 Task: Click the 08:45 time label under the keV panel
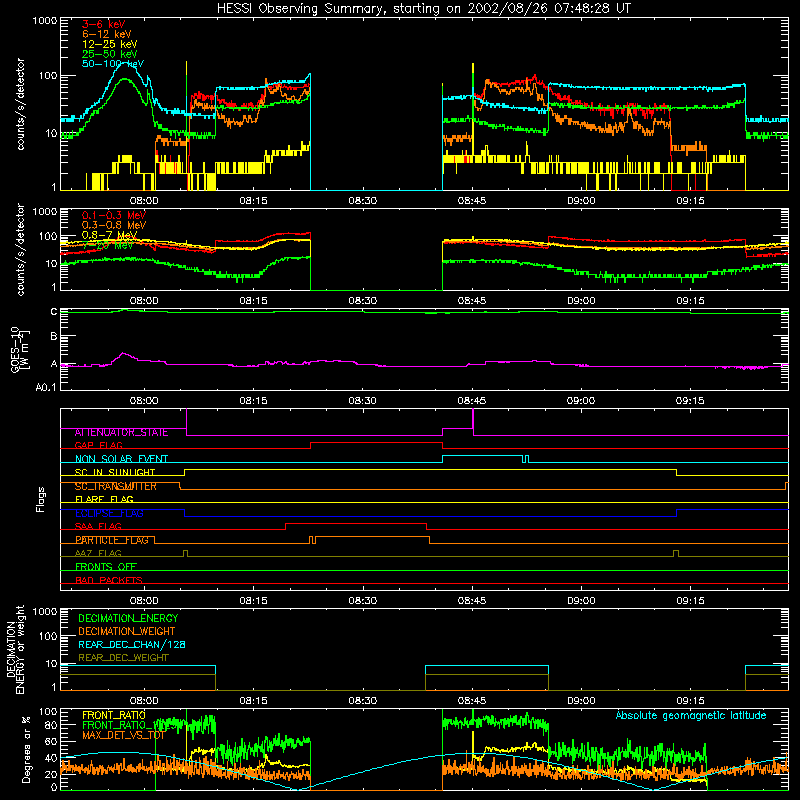click(x=471, y=201)
